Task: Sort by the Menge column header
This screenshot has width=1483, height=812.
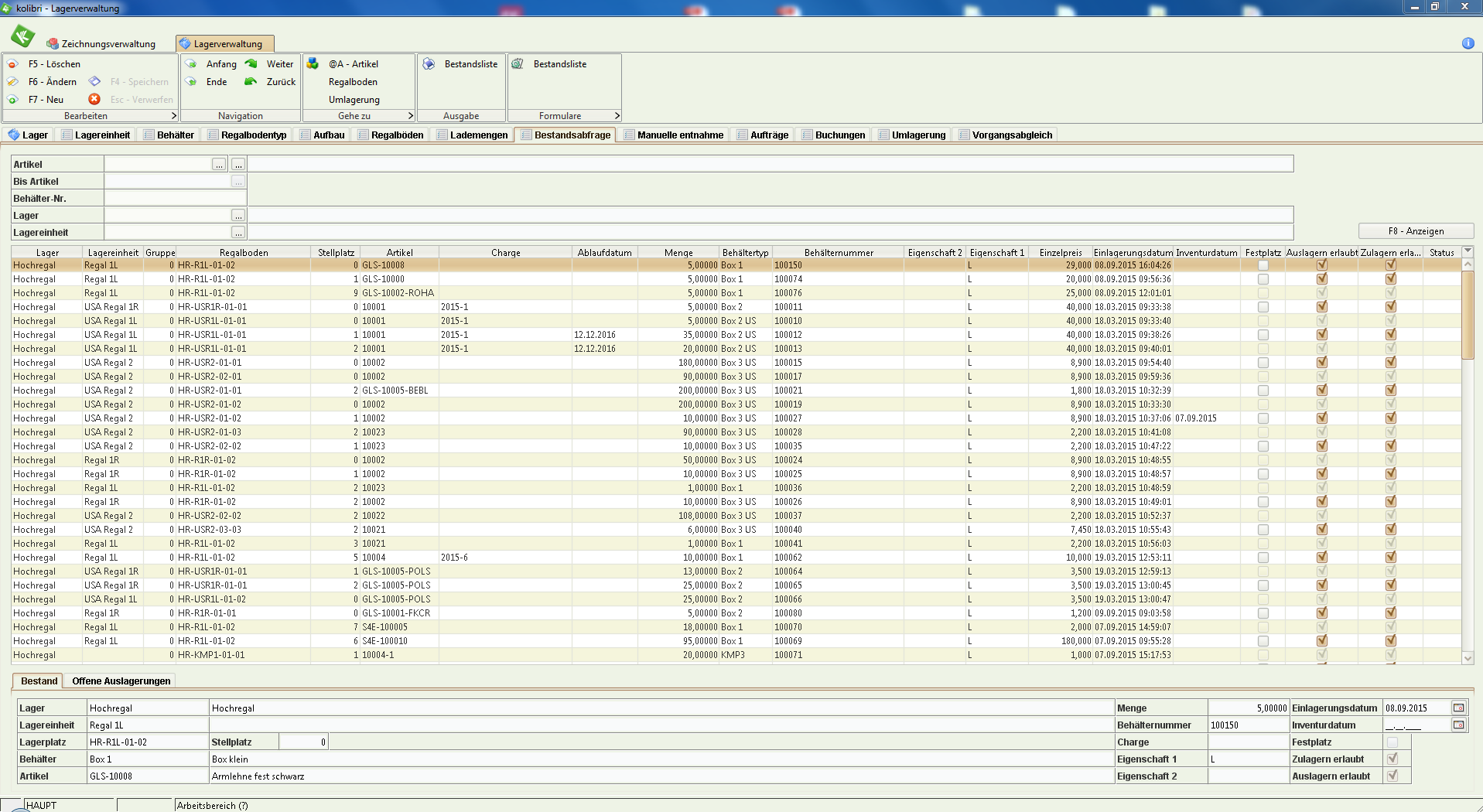Action: click(x=678, y=253)
